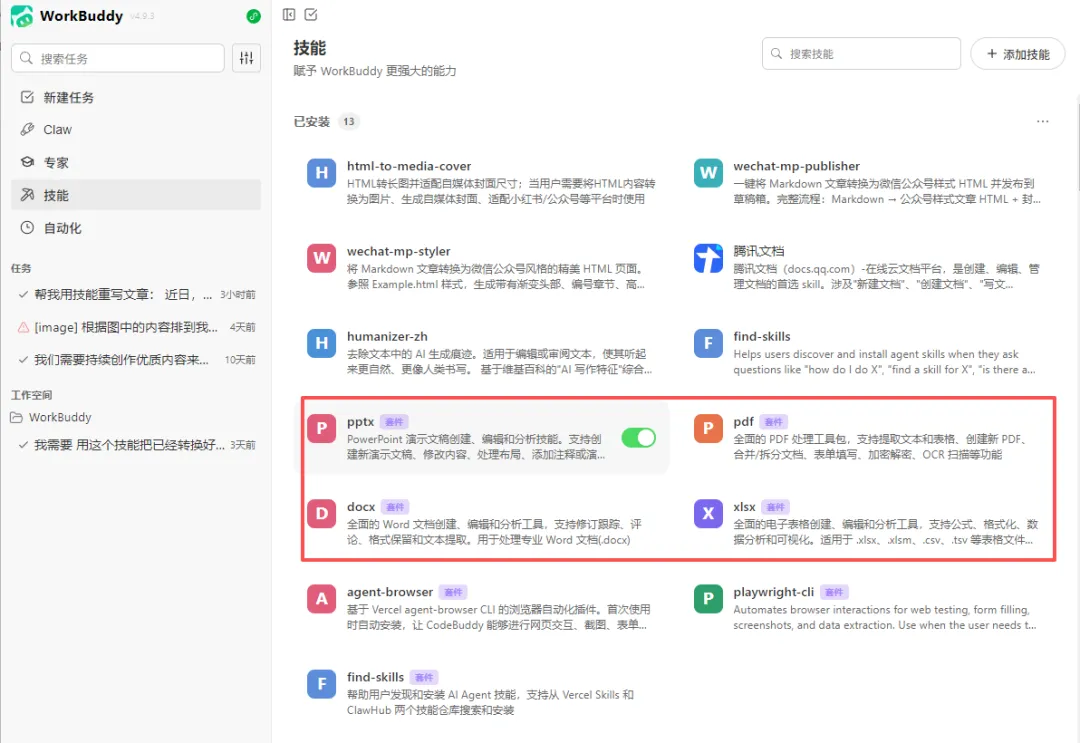This screenshot has height=743, width=1080.
Task: Click the installed count badge 13
Action: (x=349, y=121)
